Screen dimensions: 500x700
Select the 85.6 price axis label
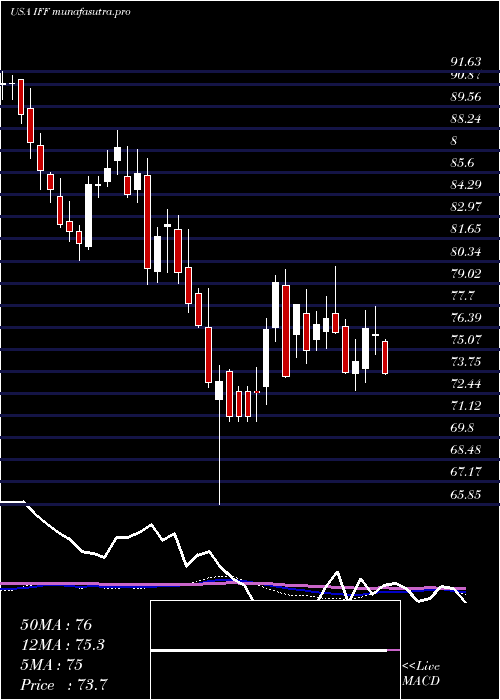(462, 163)
